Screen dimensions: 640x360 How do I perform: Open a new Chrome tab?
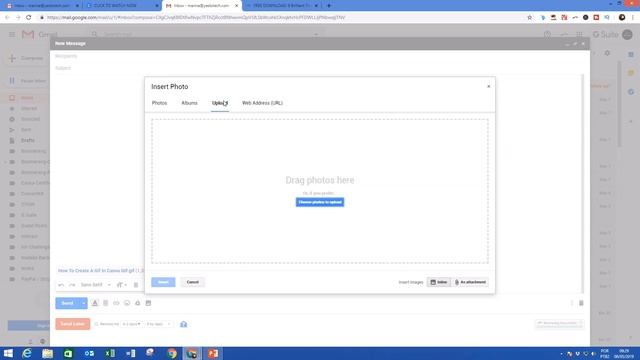point(329,6)
